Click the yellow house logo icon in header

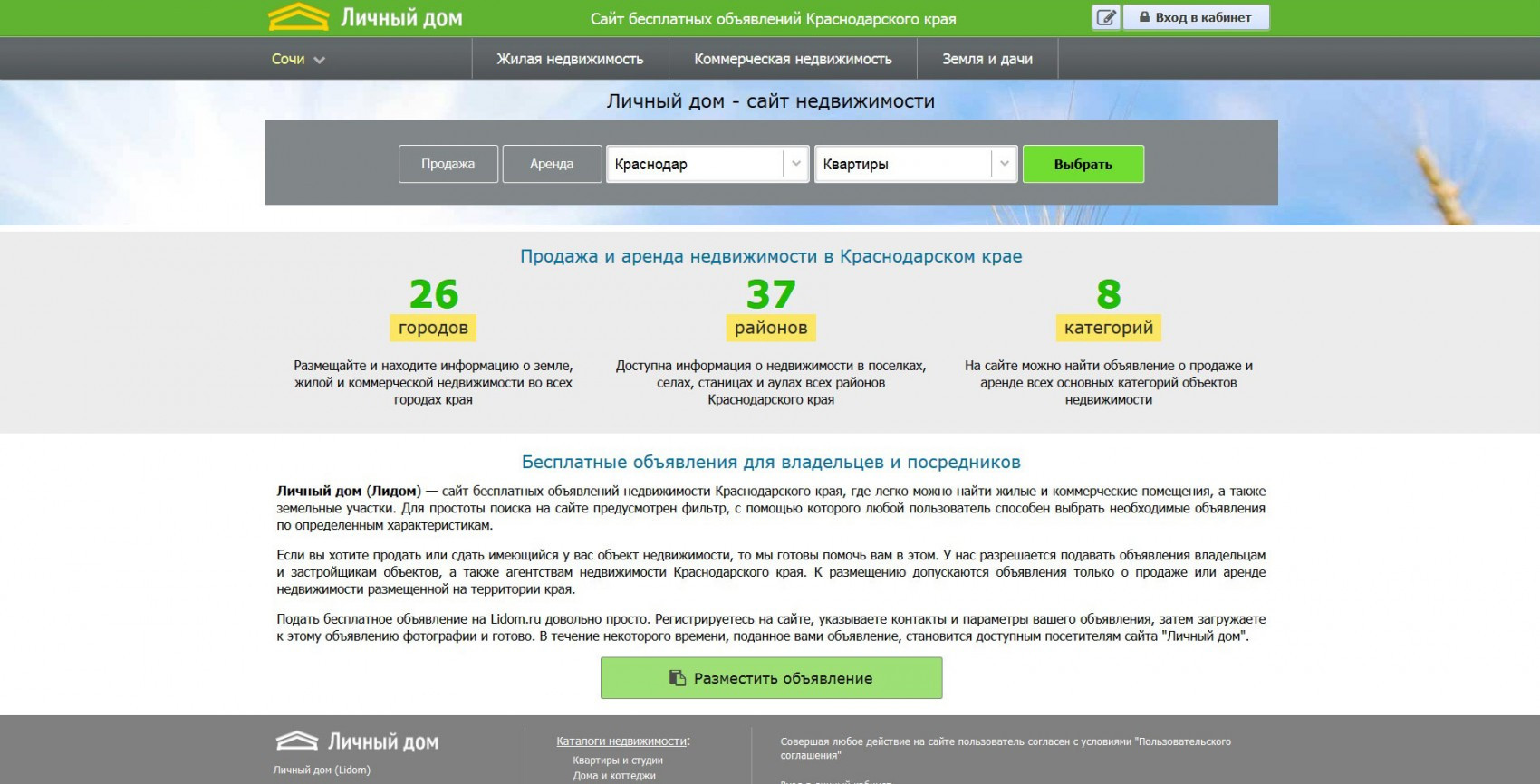[299, 16]
